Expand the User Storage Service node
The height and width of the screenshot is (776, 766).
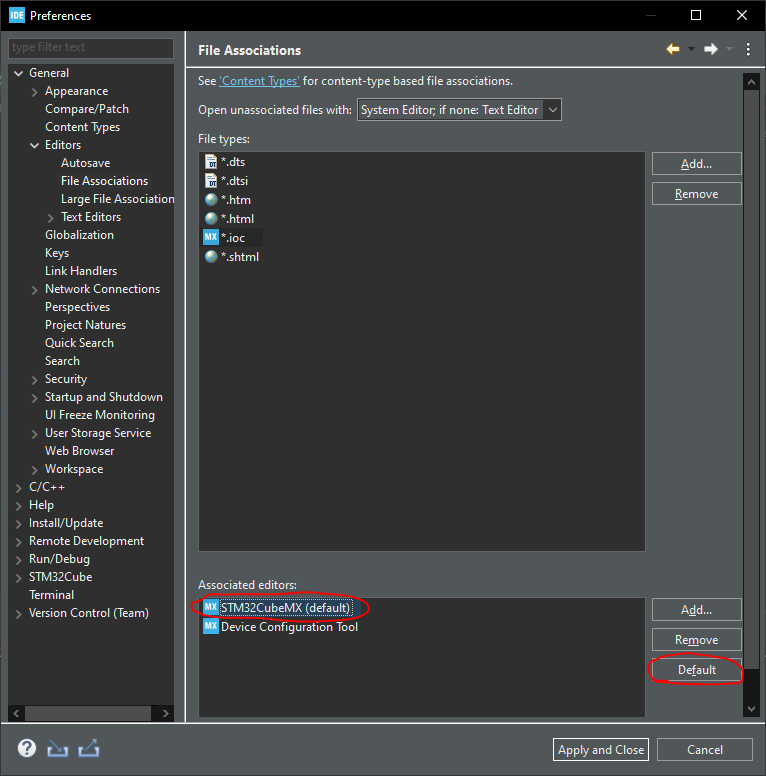pos(34,434)
